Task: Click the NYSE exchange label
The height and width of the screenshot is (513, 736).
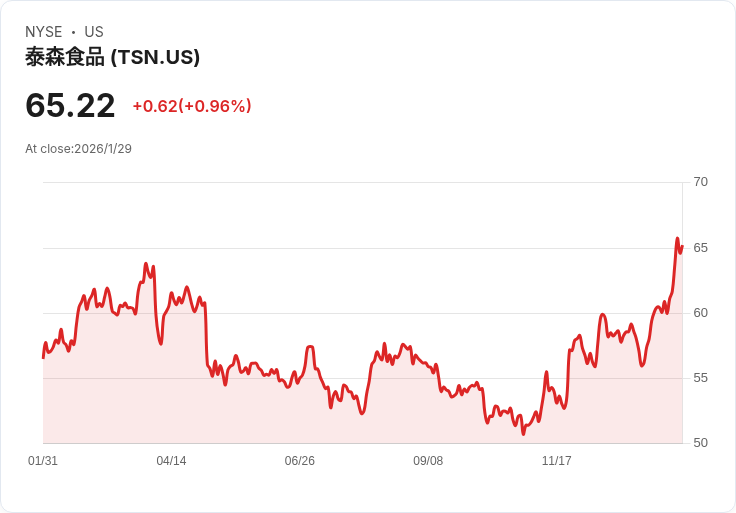Action: (44, 32)
